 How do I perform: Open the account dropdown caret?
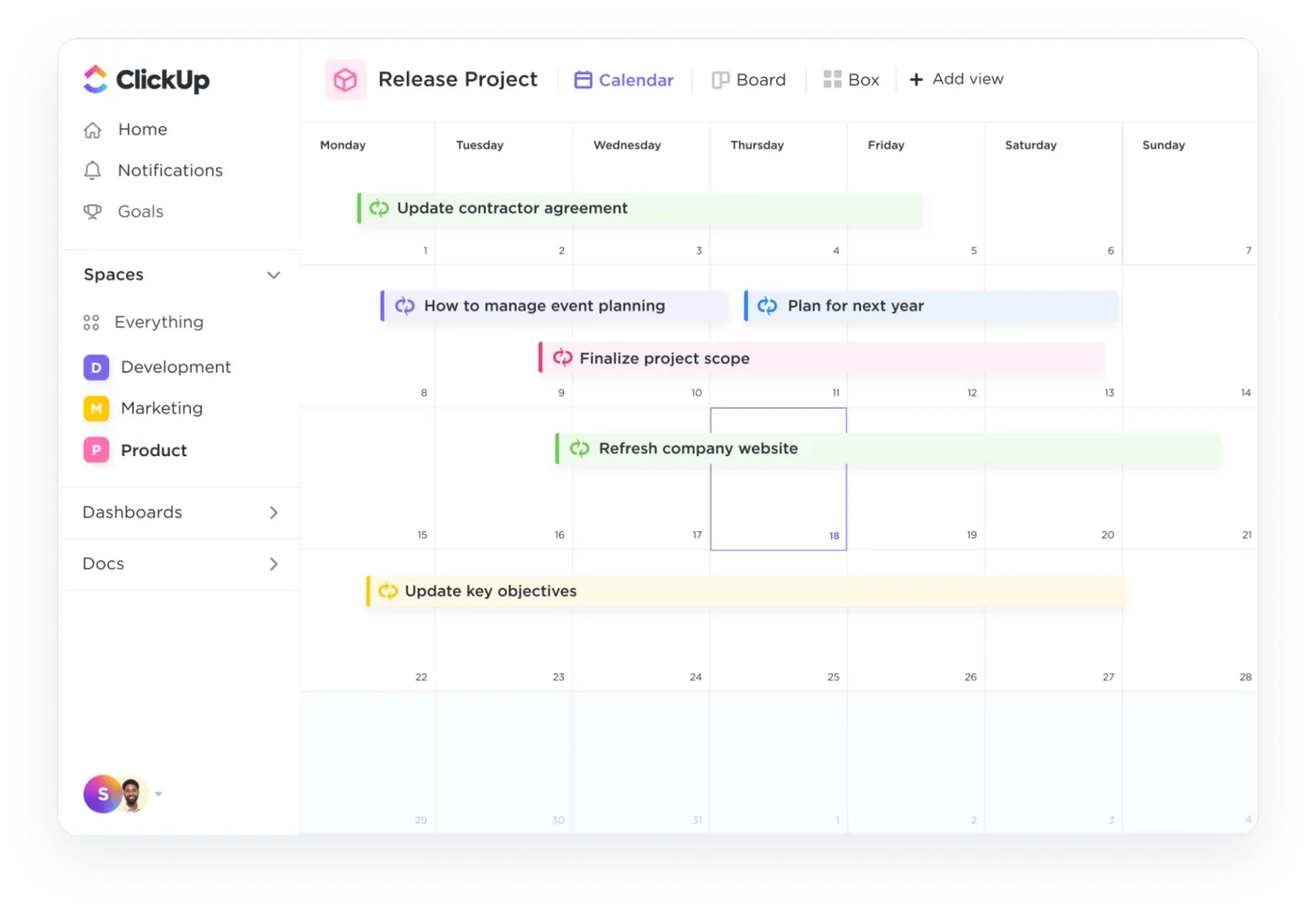(159, 795)
